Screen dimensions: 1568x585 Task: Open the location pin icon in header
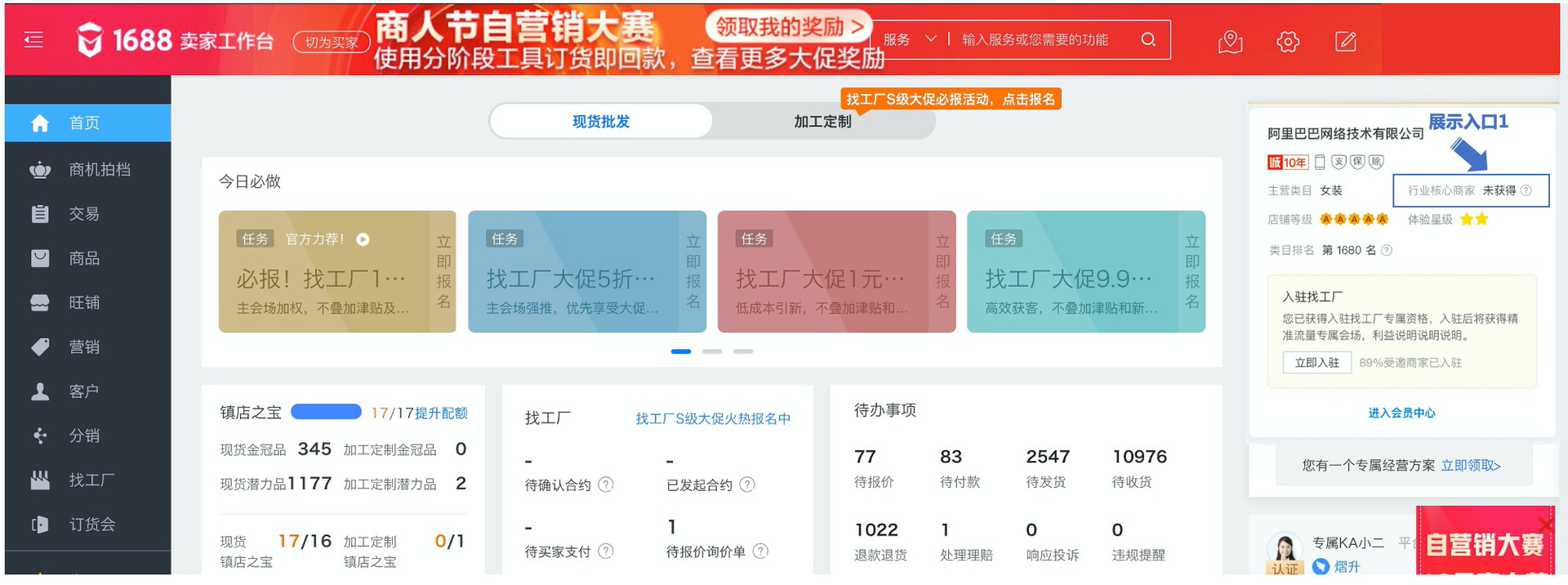click(x=1230, y=41)
